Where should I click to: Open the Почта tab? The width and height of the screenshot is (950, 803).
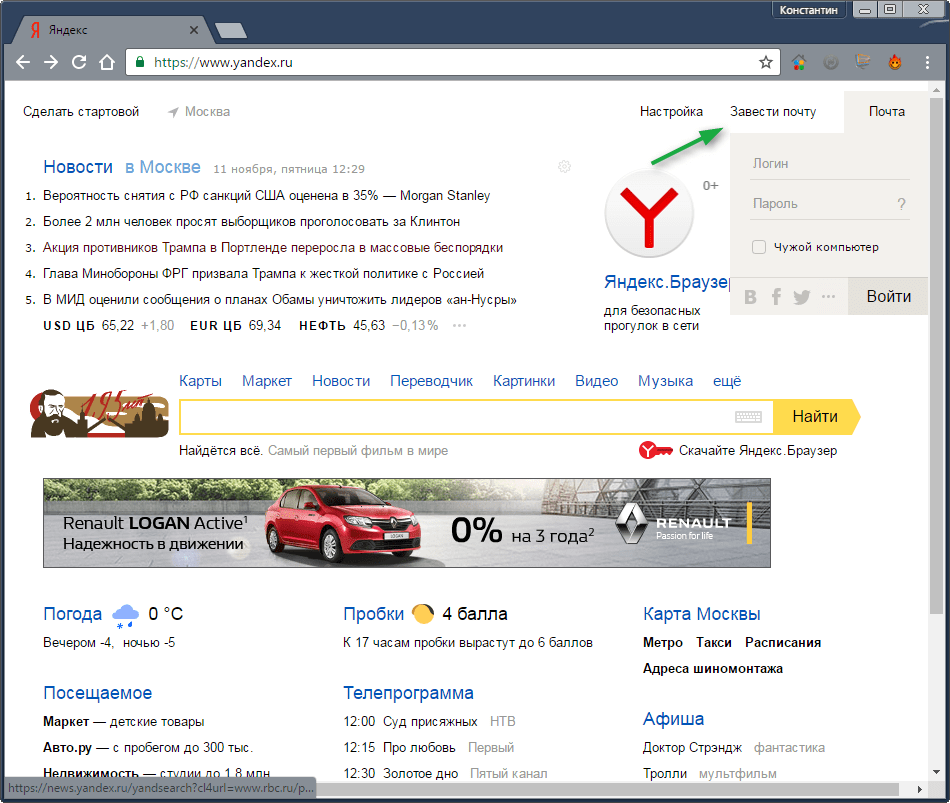pyautogui.click(x=886, y=112)
